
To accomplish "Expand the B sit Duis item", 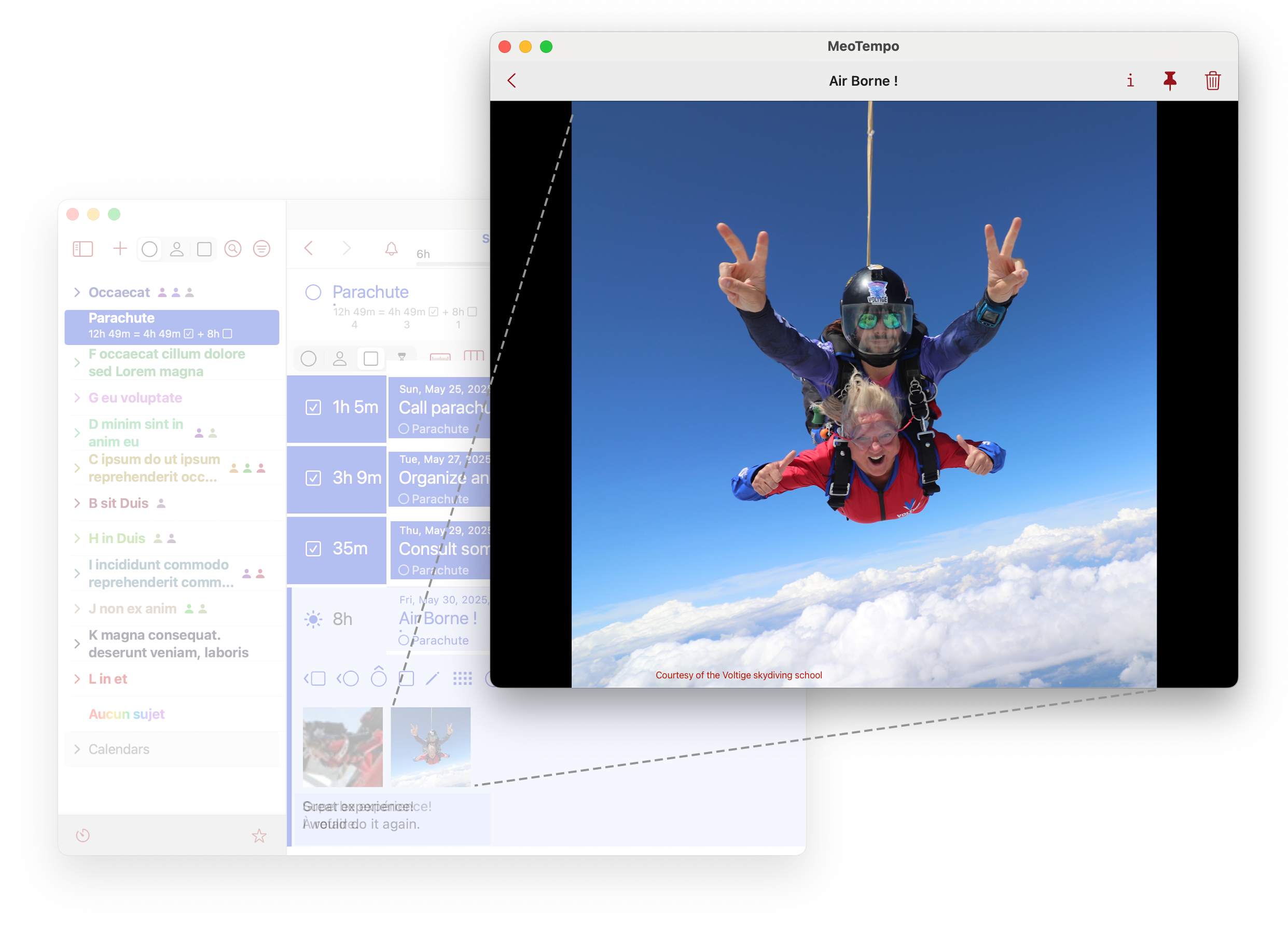I will [77, 503].
